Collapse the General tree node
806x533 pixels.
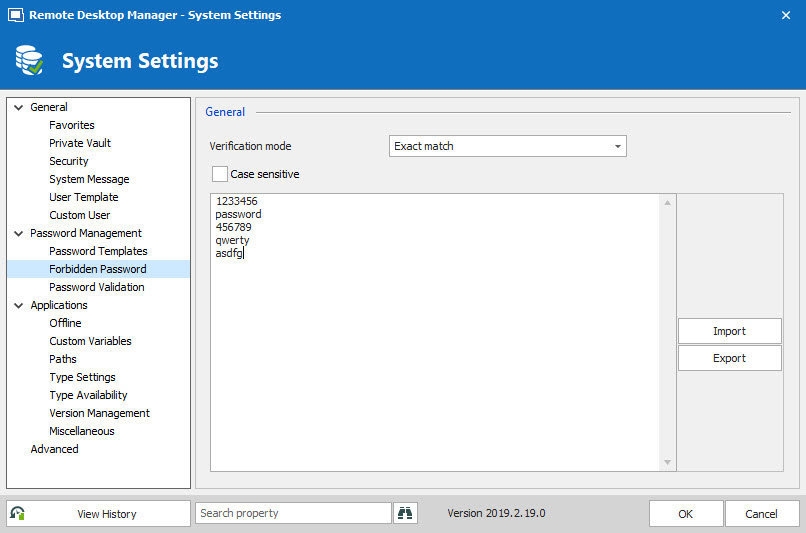coord(19,107)
